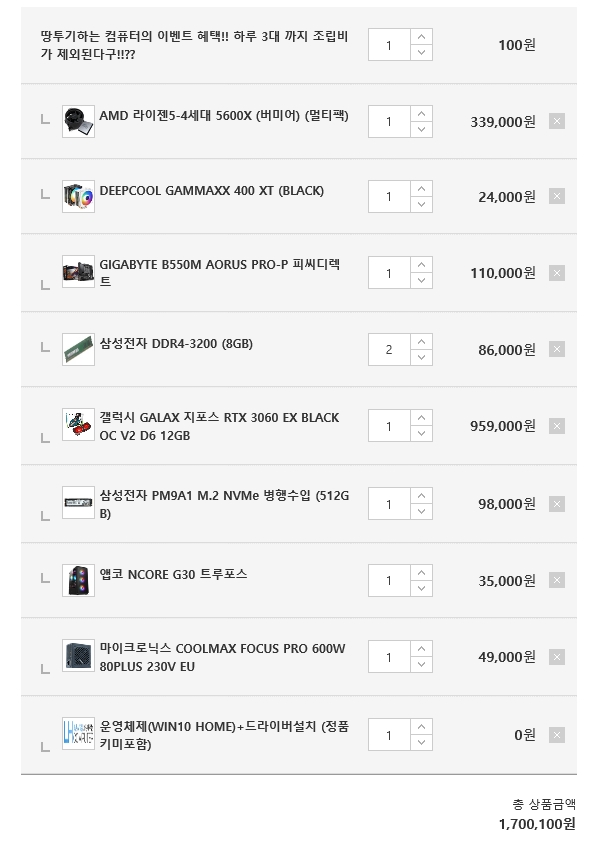This screenshot has width=597, height=849.
Task: Increase quantity of GALAX RTX 3060
Action: (422, 418)
